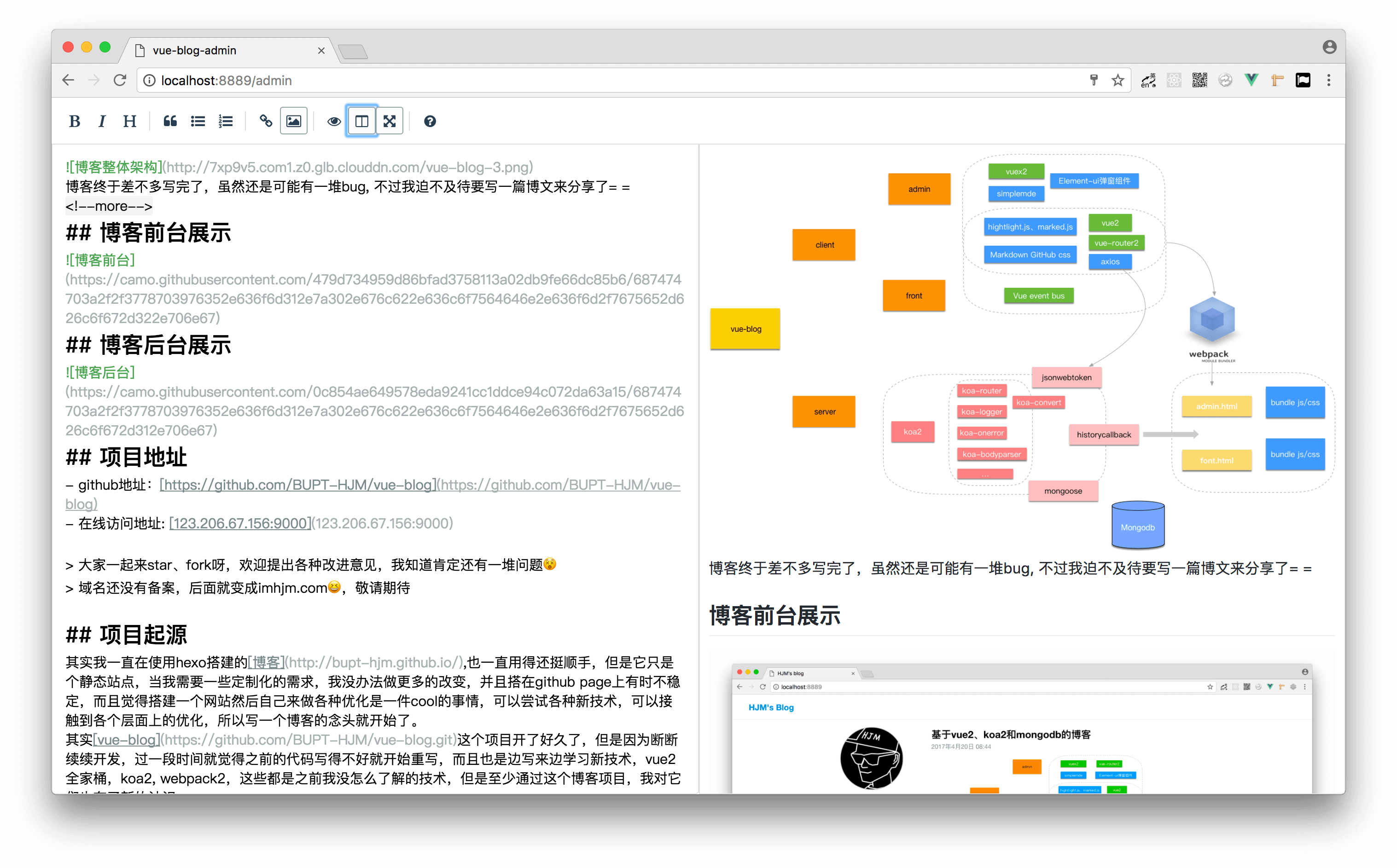Screen dimensions: 1397x868
Task: Insert a heading using the H icon
Action: pyautogui.click(x=130, y=121)
